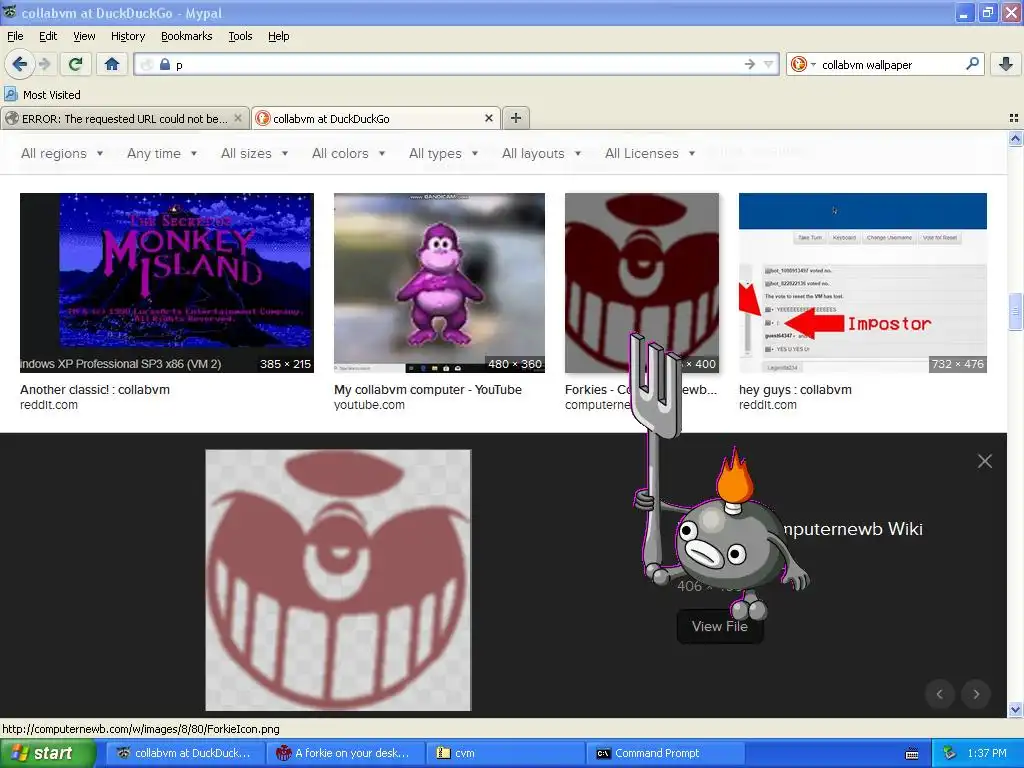Click the Mypal raccoon title bar icon
The height and width of the screenshot is (768, 1024).
10,12
